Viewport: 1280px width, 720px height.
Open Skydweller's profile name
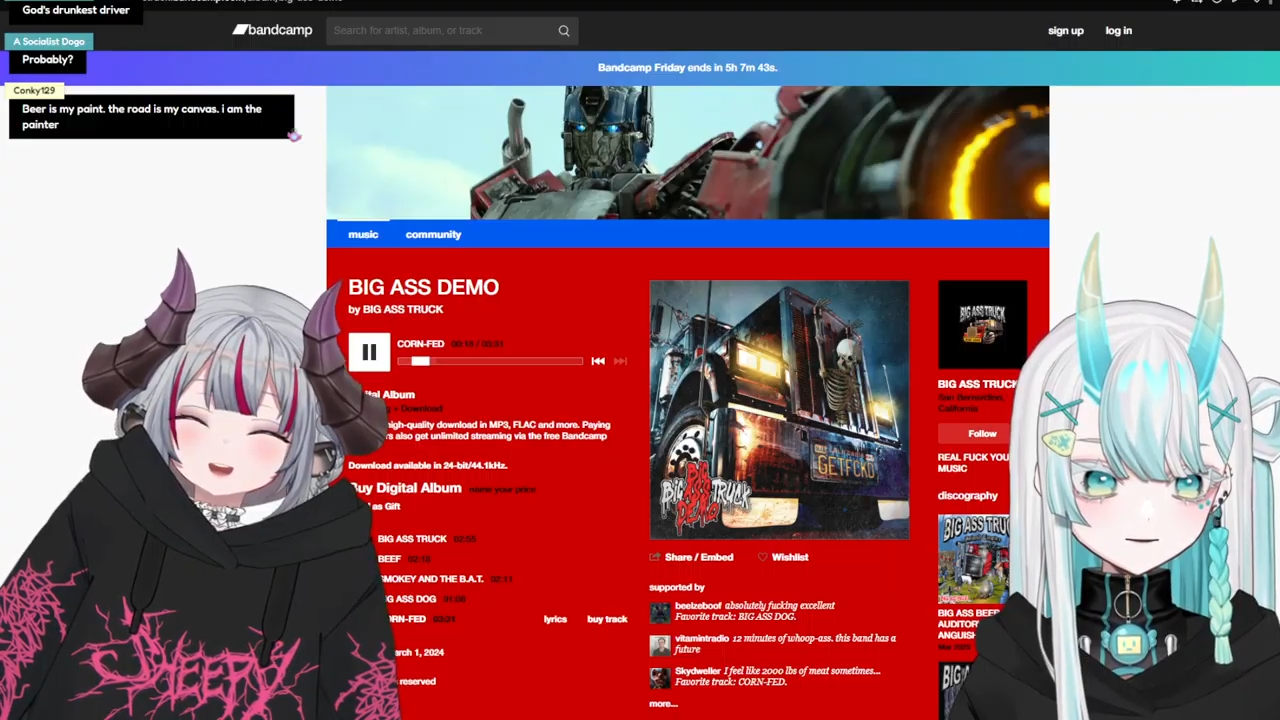coord(698,671)
